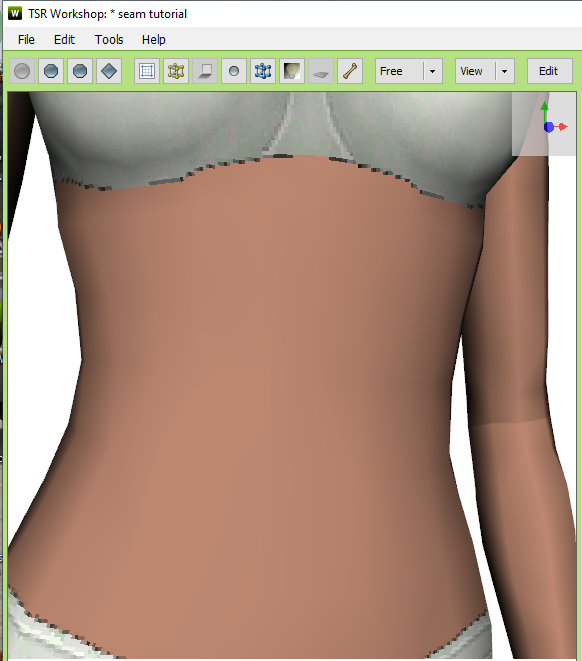Open the Edit menu in menu bar
The image size is (582, 661).
[64, 40]
